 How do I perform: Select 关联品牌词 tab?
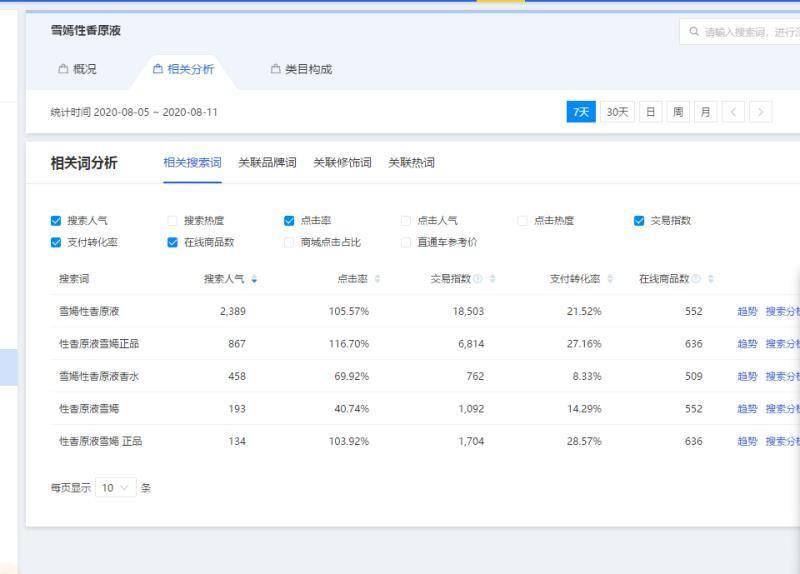(x=267, y=163)
